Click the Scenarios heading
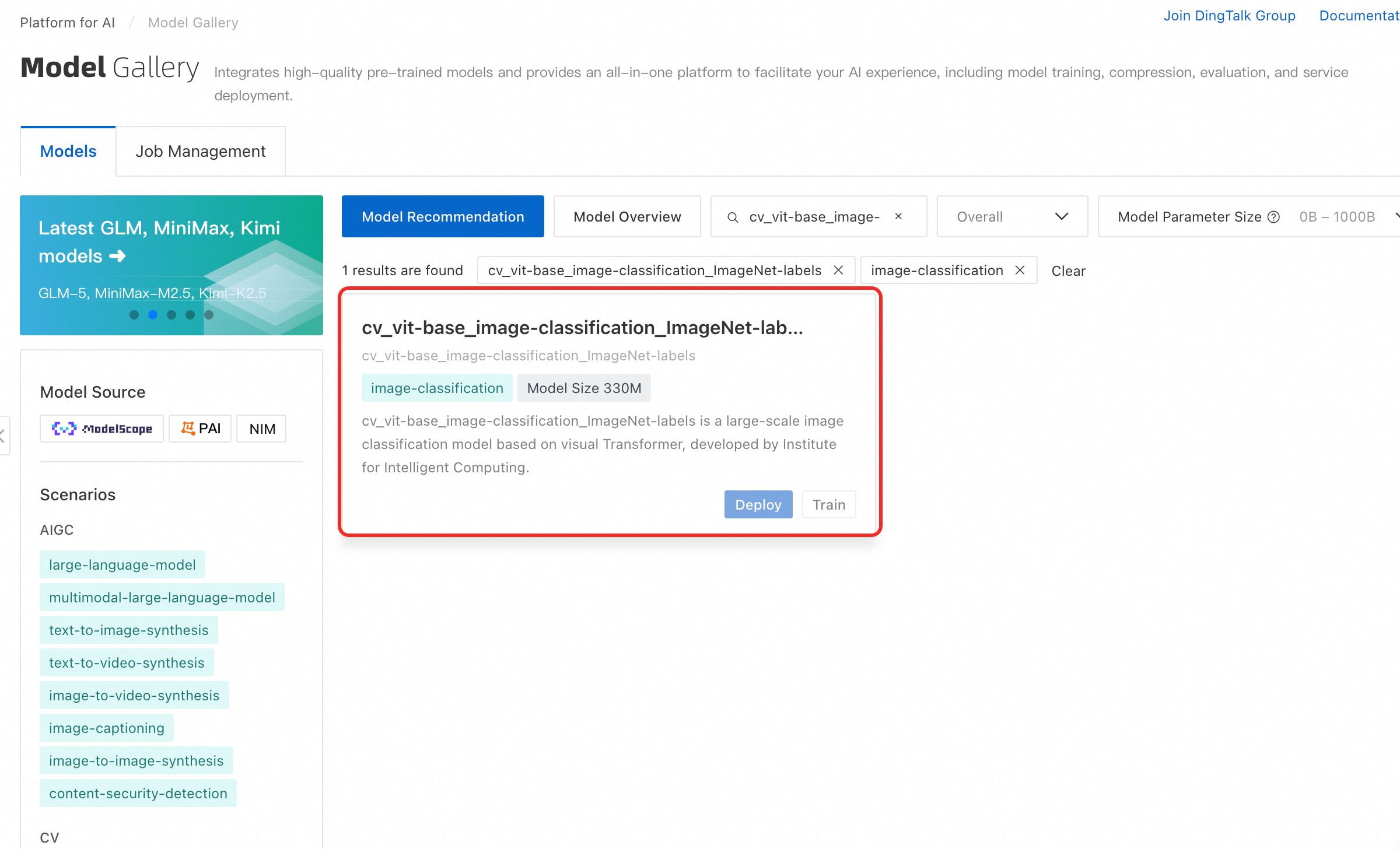Viewport: 1400px width, 849px height. (x=78, y=494)
